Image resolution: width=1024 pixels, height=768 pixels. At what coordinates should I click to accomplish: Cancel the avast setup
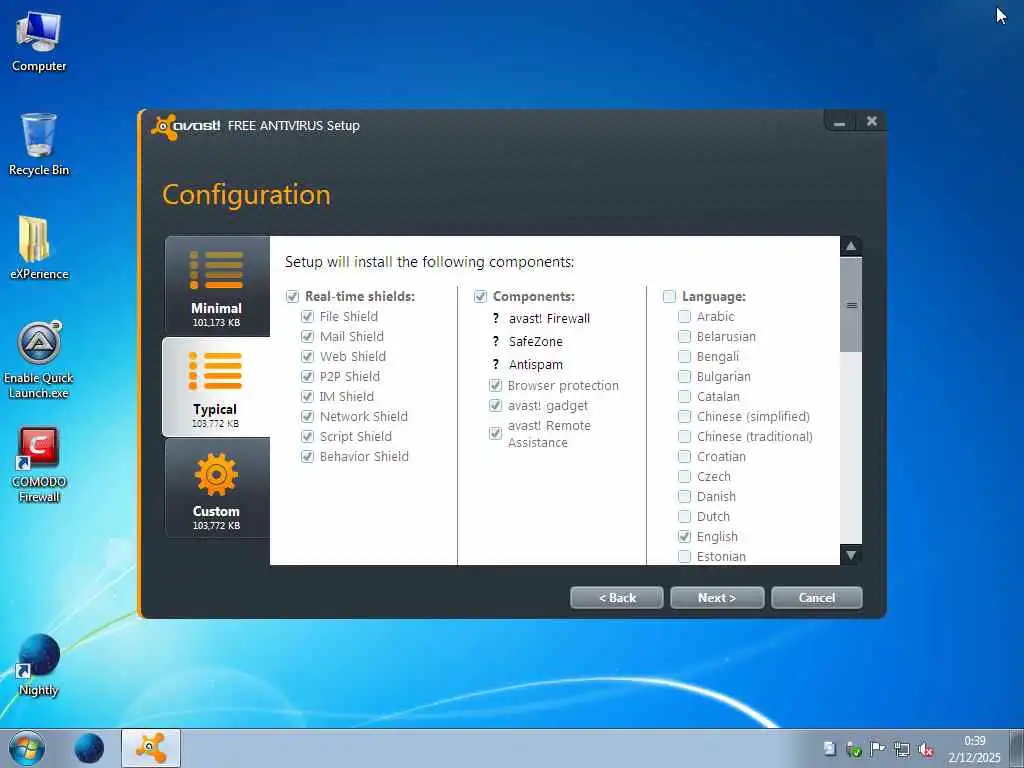click(817, 598)
